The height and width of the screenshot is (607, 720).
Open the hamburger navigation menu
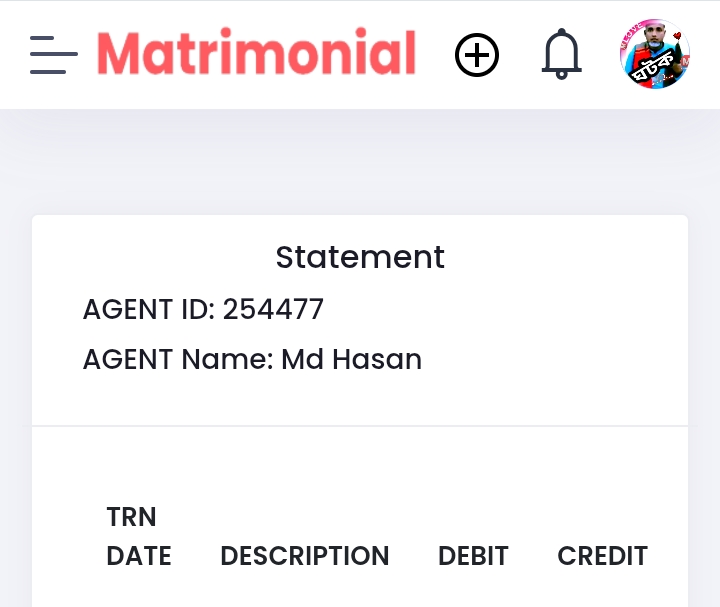[x=54, y=55]
